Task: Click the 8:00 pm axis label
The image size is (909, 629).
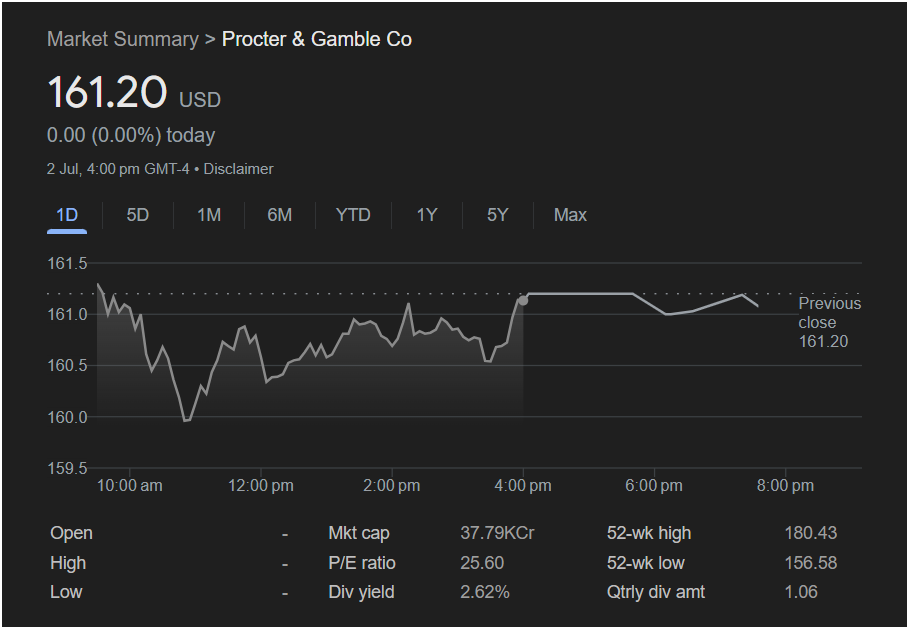Action: (x=785, y=485)
